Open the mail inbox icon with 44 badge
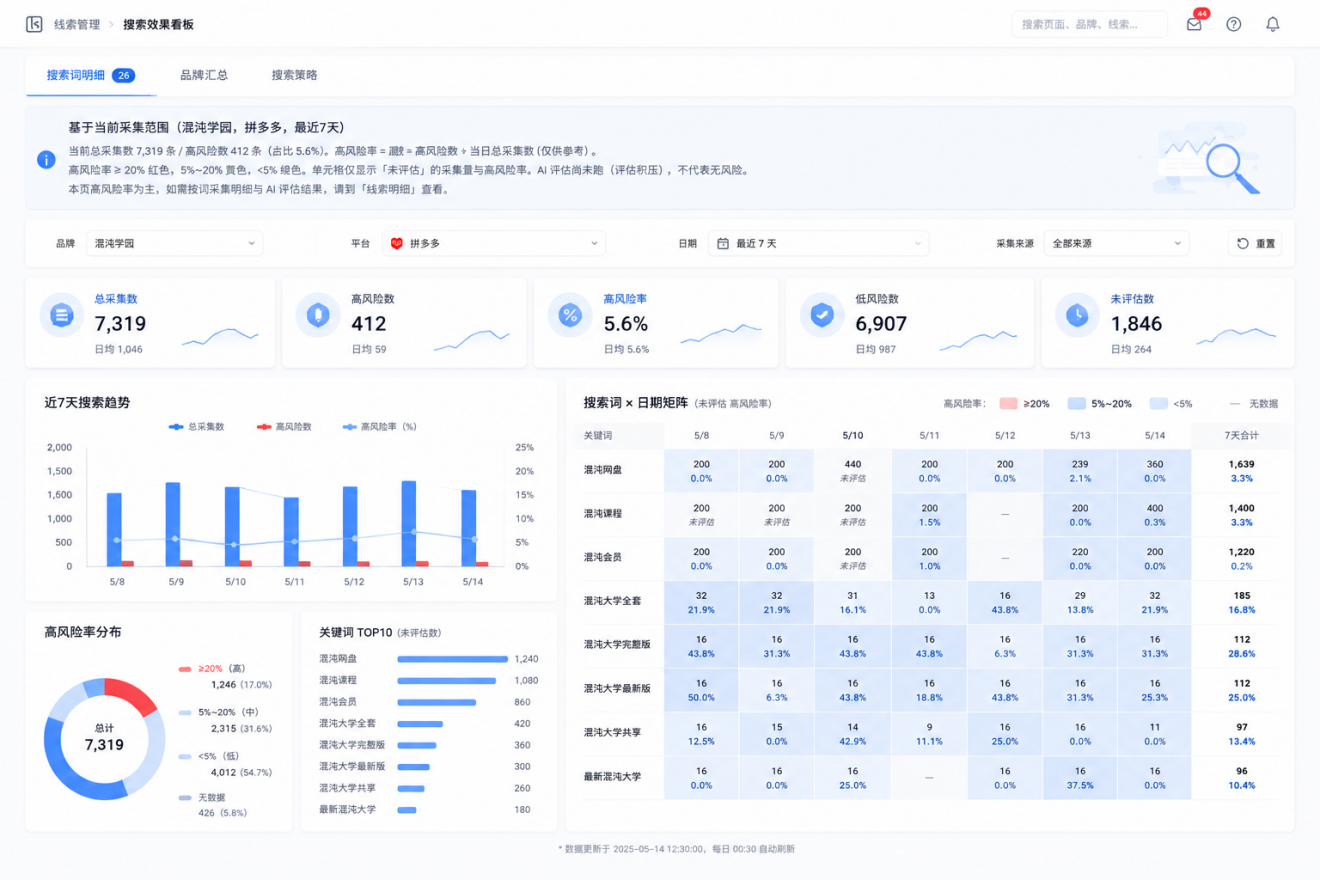The height and width of the screenshot is (880, 1320). (x=1194, y=24)
